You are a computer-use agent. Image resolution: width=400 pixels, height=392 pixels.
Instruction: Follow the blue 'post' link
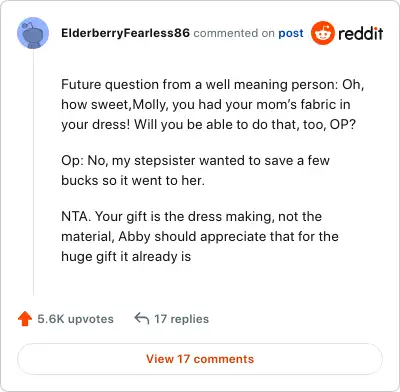click(x=291, y=33)
